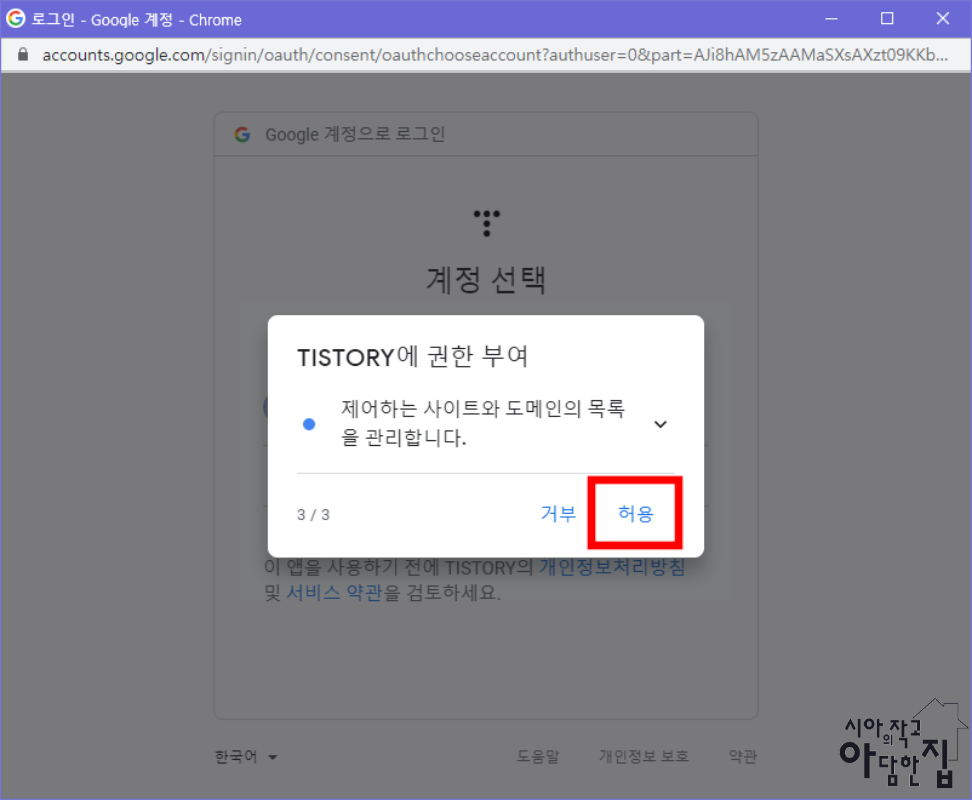Click the 제어하는 사이트와 도메인의 목록 permission text
This screenshot has height=800, width=972.
[x=483, y=423]
